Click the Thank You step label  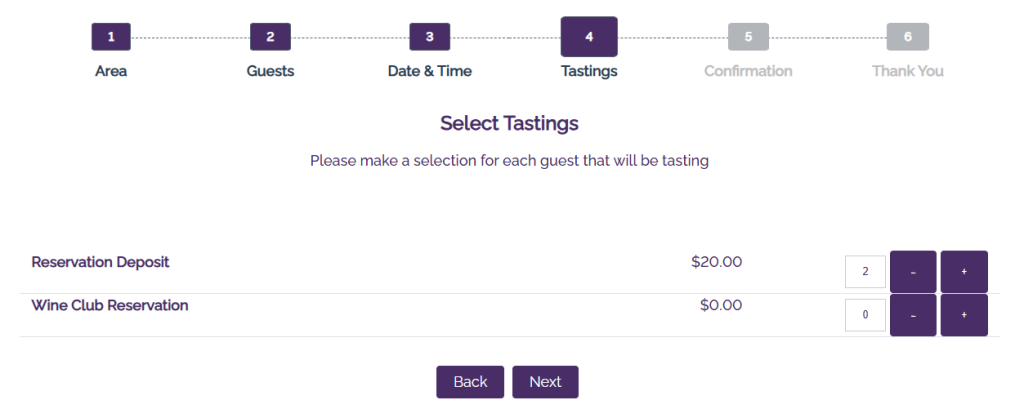tap(908, 71)
